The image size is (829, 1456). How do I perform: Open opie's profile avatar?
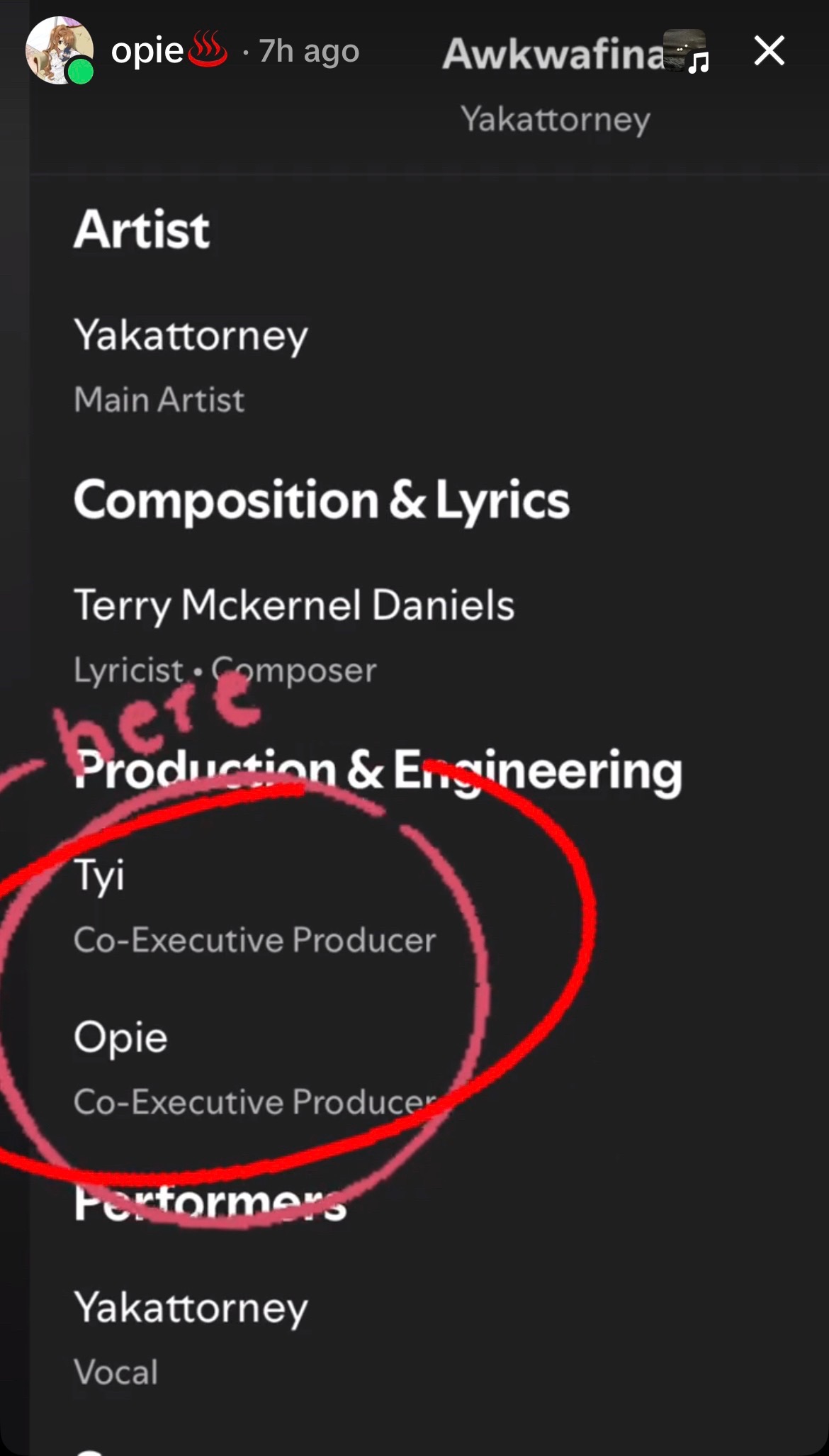(x=60, y=50)
